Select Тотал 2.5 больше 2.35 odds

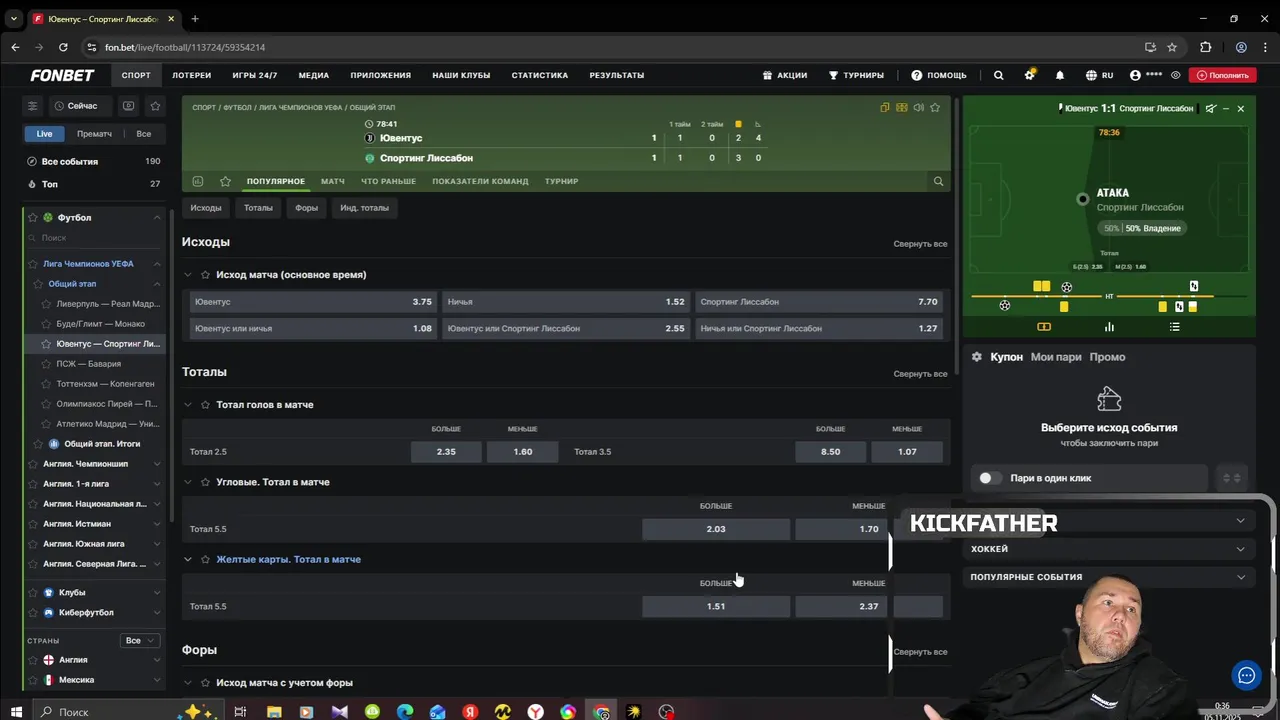tap(446, 452)
